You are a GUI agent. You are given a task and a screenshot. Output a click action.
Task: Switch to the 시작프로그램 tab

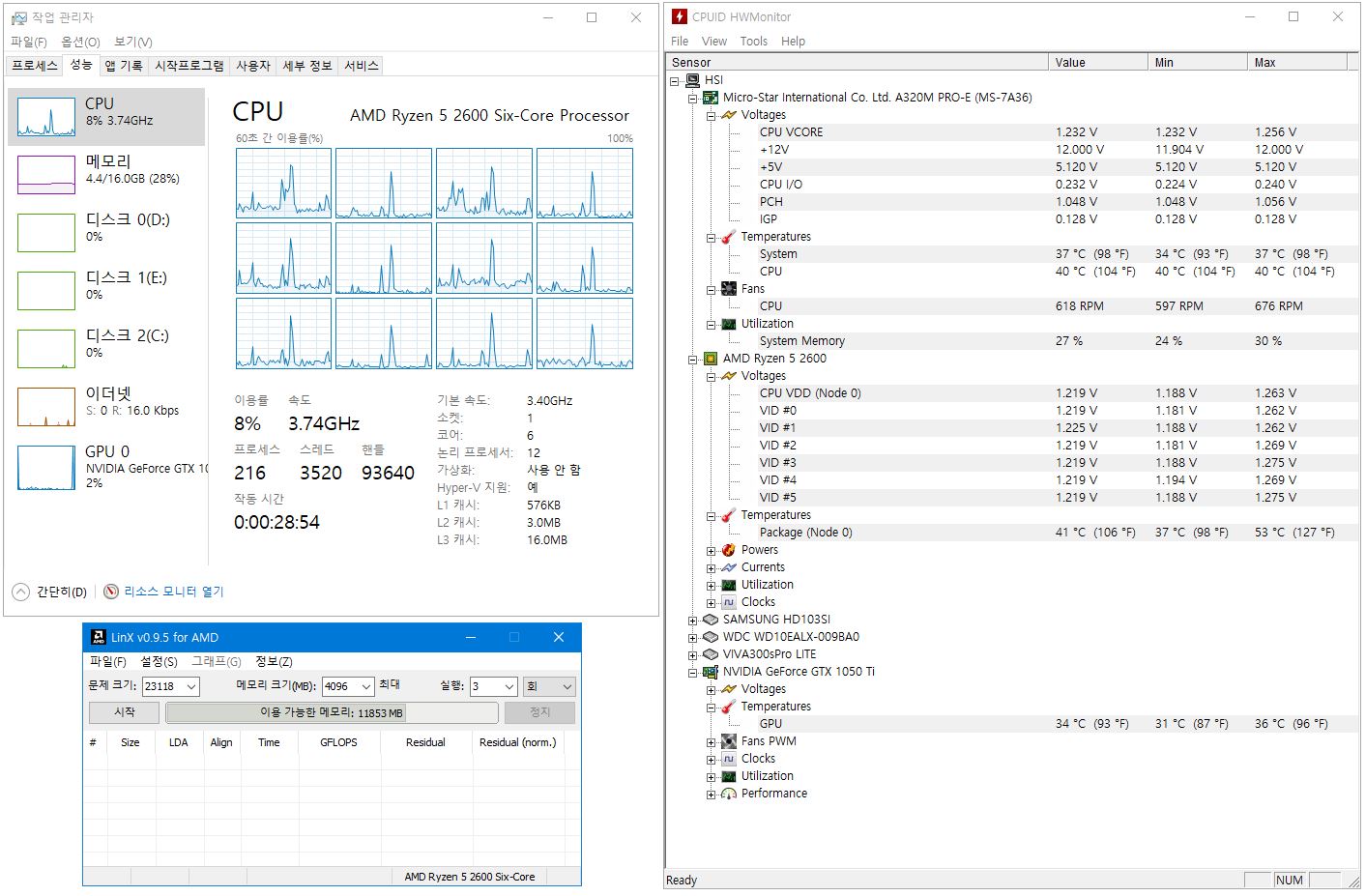pos(189,66)
